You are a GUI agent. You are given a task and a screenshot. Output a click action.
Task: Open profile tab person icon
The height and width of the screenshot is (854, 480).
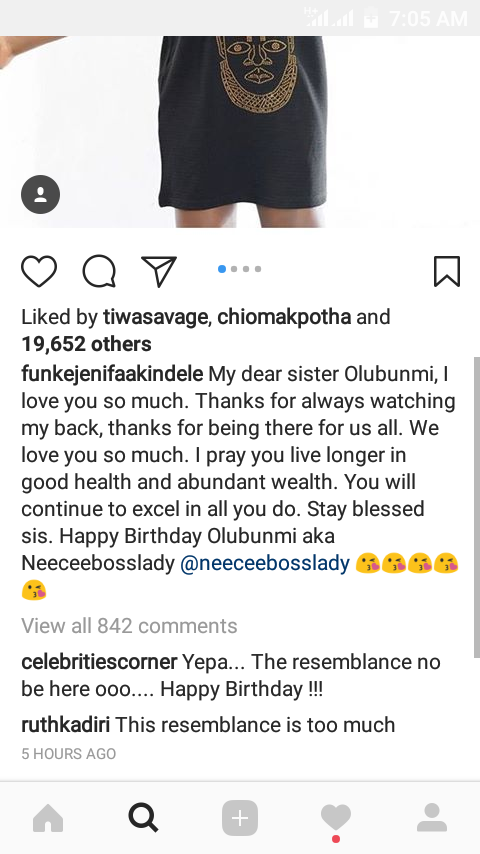tap(432, 818)
